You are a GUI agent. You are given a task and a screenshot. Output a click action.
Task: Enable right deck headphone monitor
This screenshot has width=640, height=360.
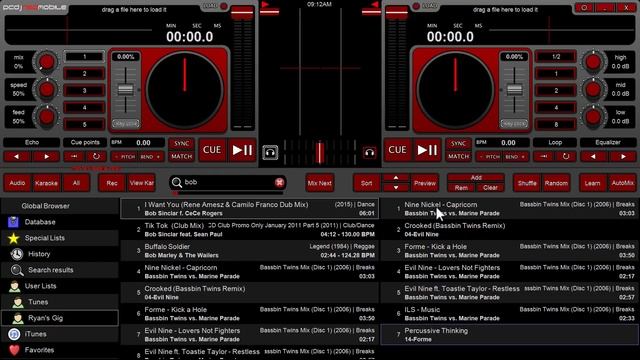pos(369,153)
